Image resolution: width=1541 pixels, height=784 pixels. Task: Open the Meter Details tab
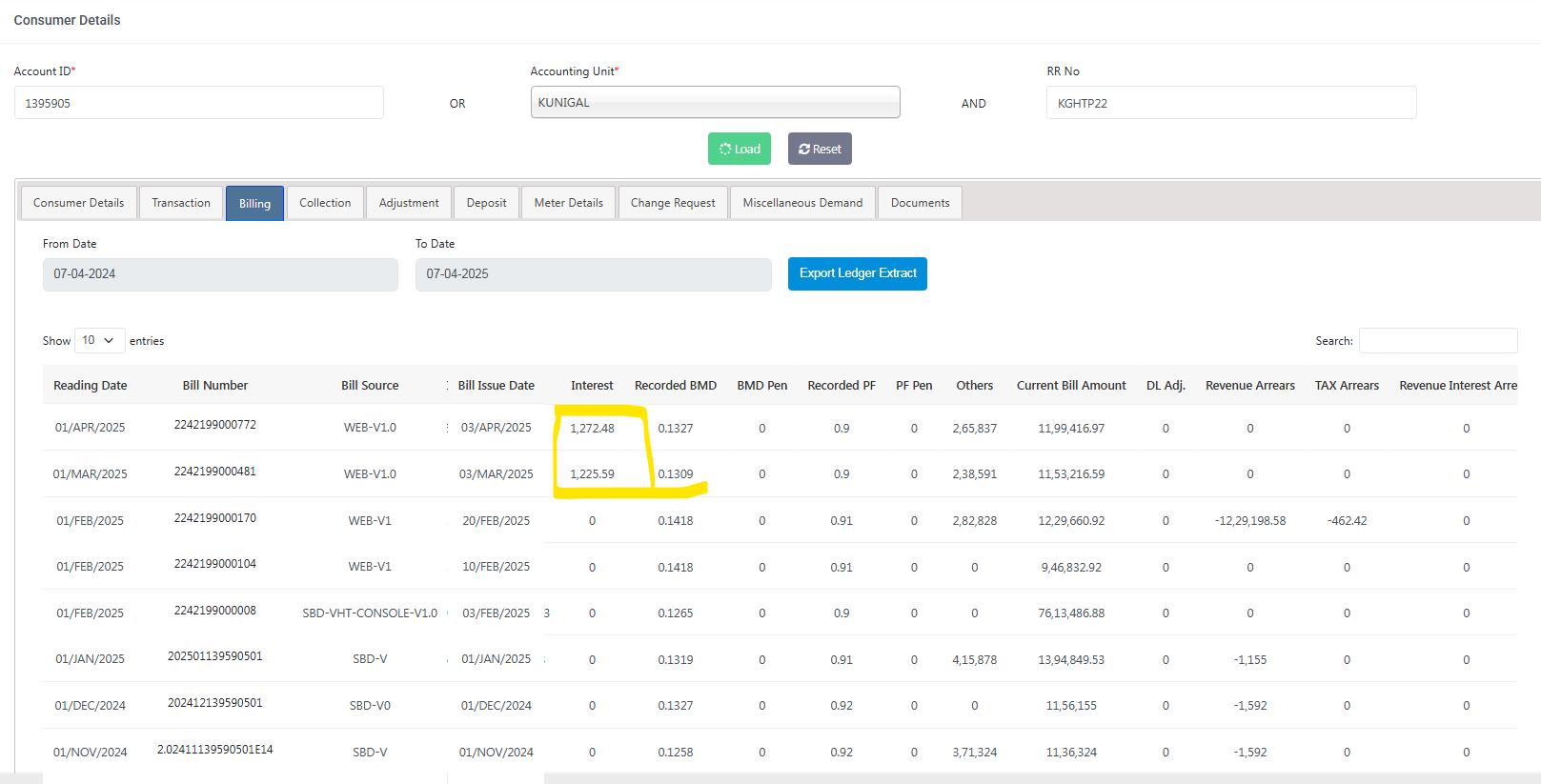(569, 203)
